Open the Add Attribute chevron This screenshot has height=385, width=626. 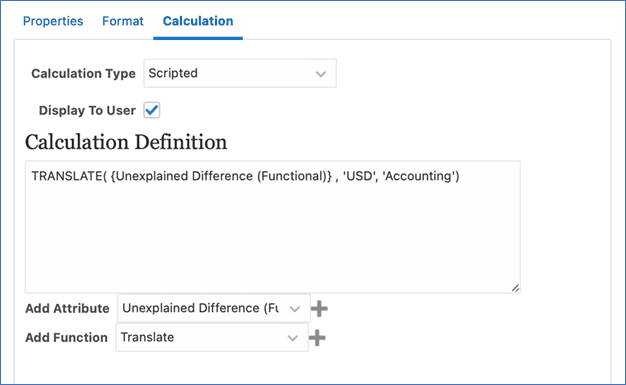coord(295,309)
